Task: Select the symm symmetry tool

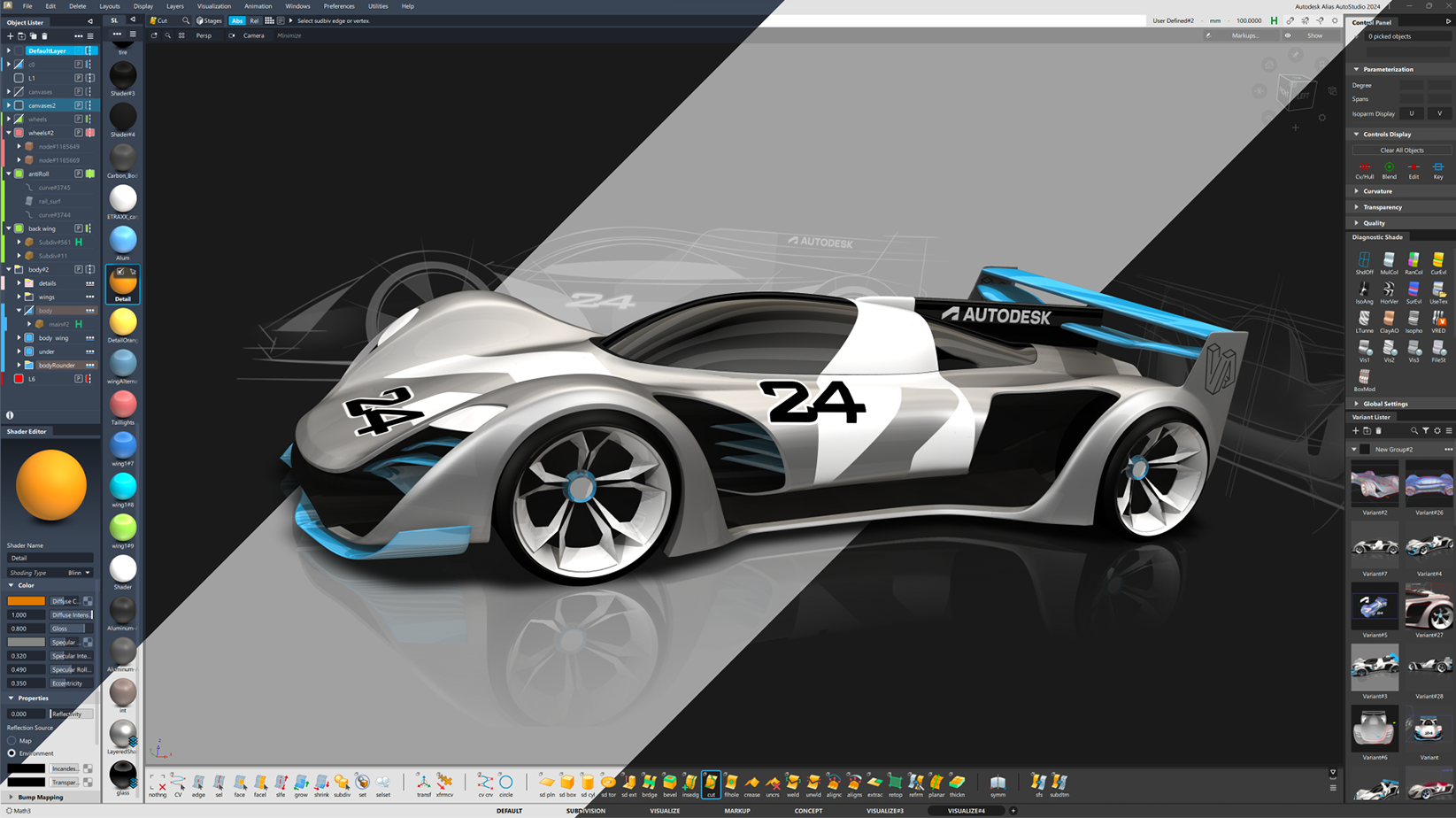Action: 998,784
